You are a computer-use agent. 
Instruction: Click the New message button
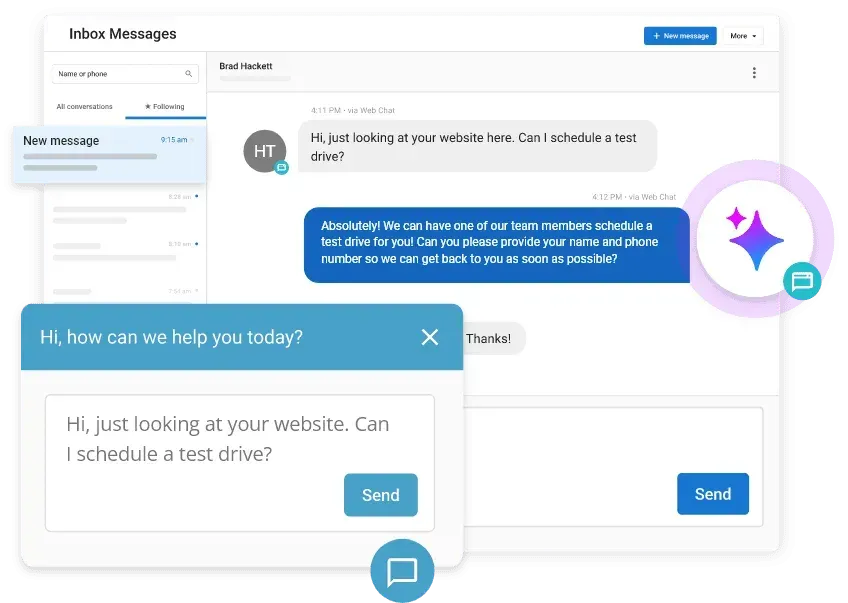tap(680, 36)
